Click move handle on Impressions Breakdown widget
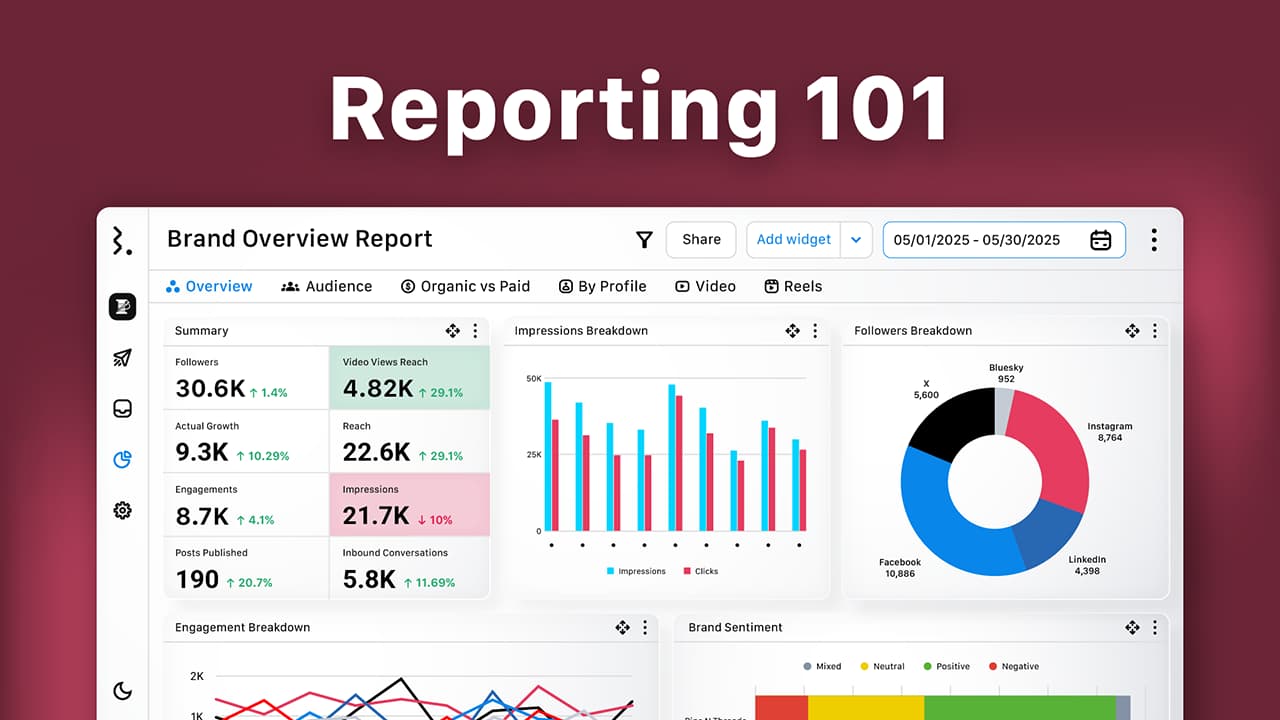 point(792,331)
